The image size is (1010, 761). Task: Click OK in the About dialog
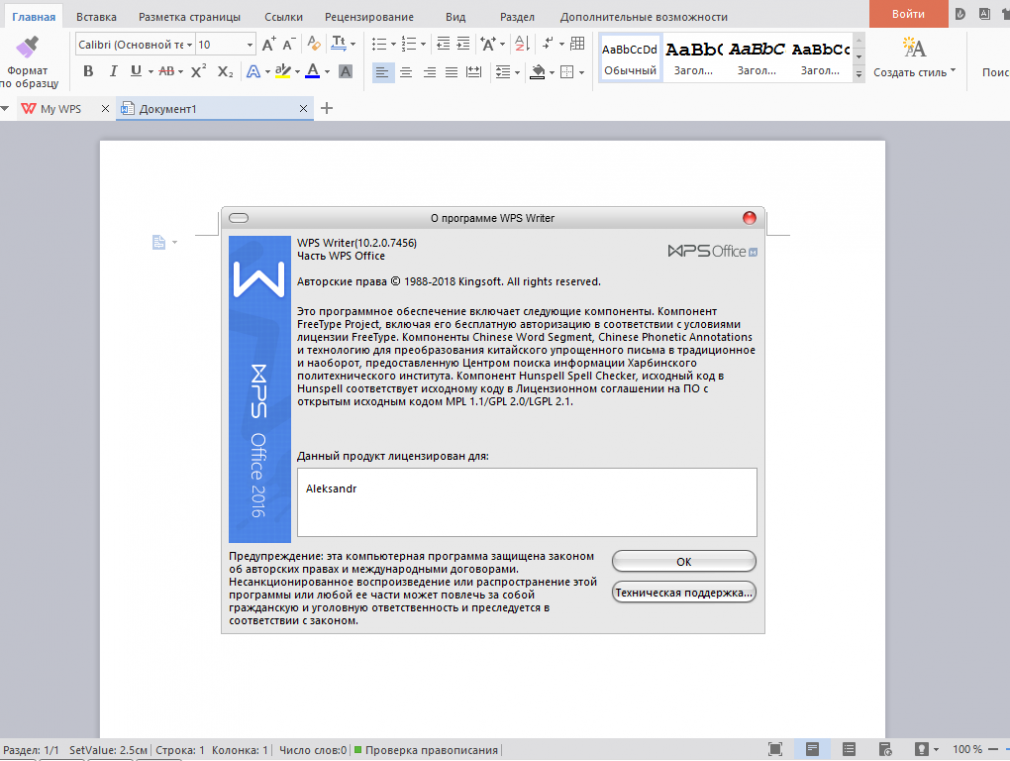(x=683, y=562)
